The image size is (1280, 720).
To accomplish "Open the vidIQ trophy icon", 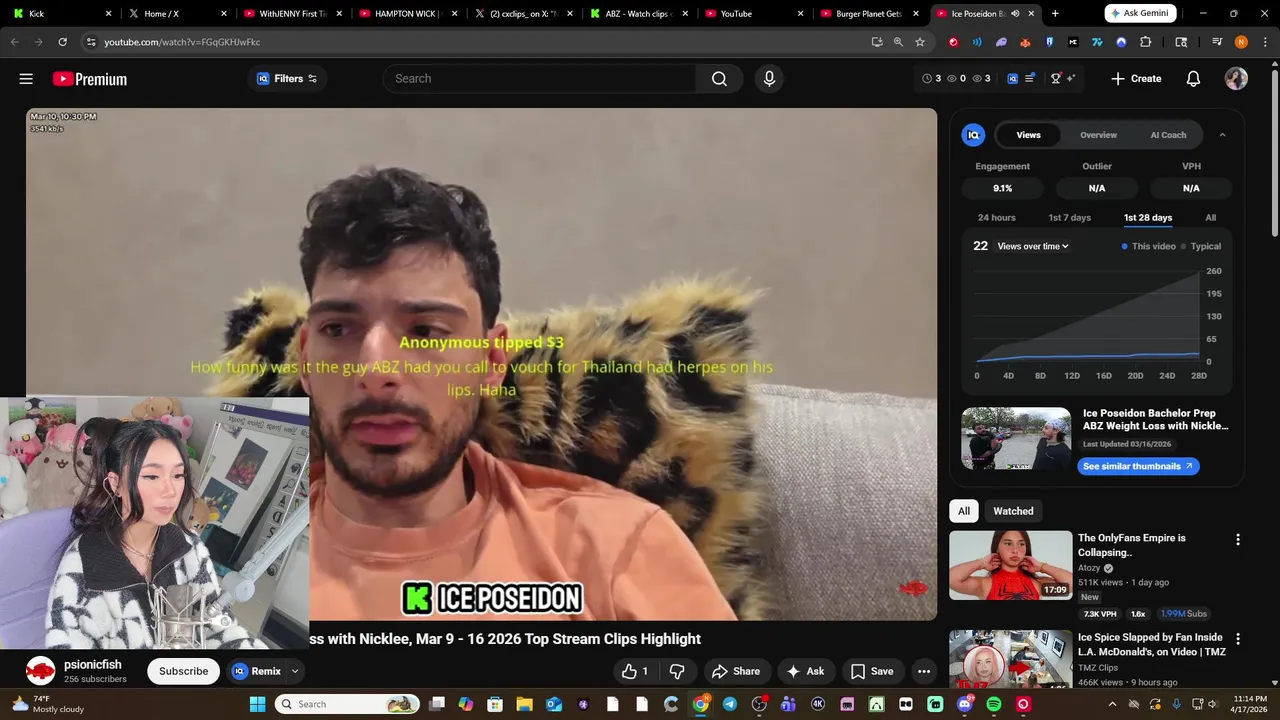I will (1055, 78).
